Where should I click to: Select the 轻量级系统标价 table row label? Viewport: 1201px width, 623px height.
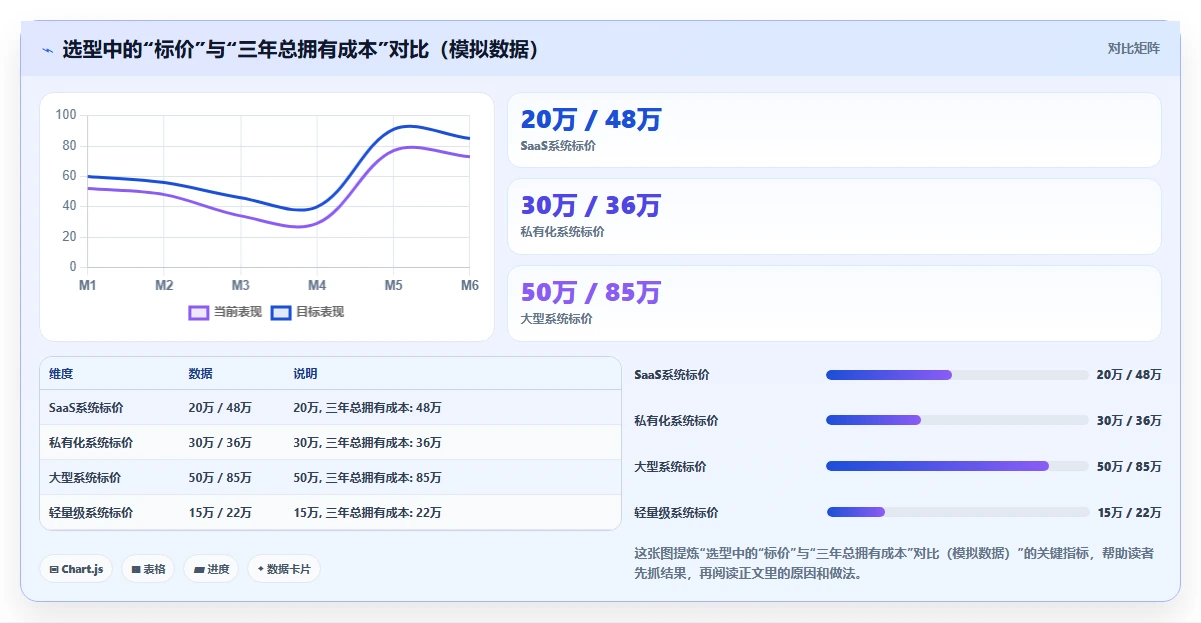tap(91, 513)
